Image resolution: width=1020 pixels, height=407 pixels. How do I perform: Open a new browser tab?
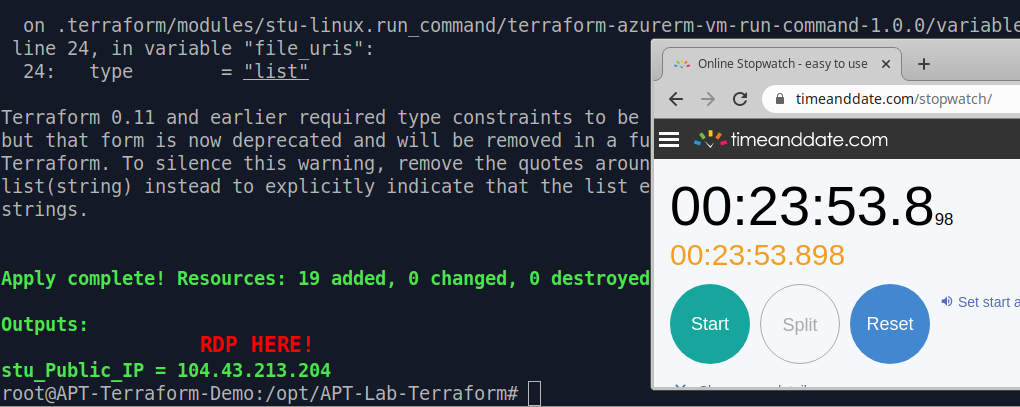pos(924,64)
